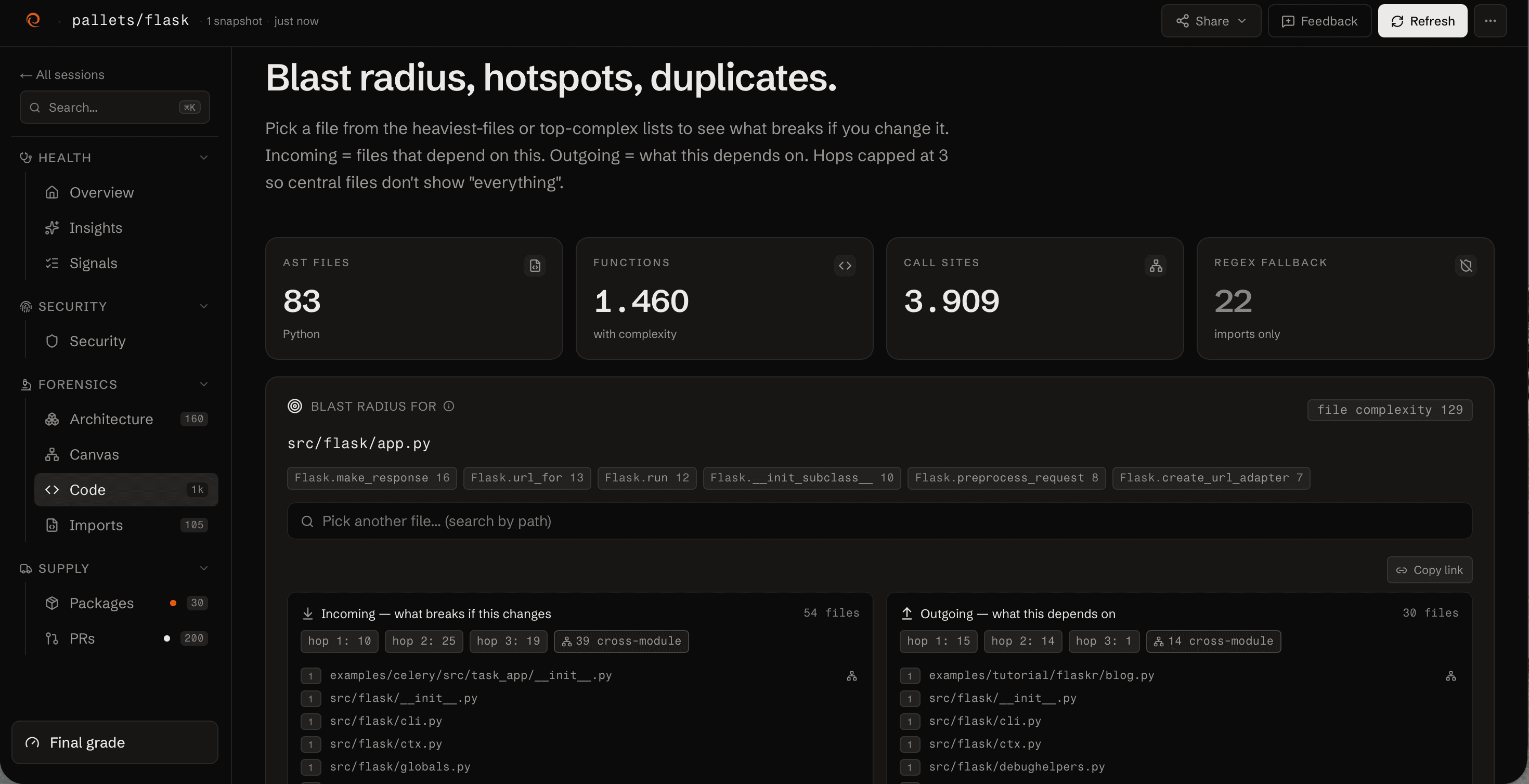Click the Packages box icon
Viewport: 1529px width, 784px height.
(52, 603)
